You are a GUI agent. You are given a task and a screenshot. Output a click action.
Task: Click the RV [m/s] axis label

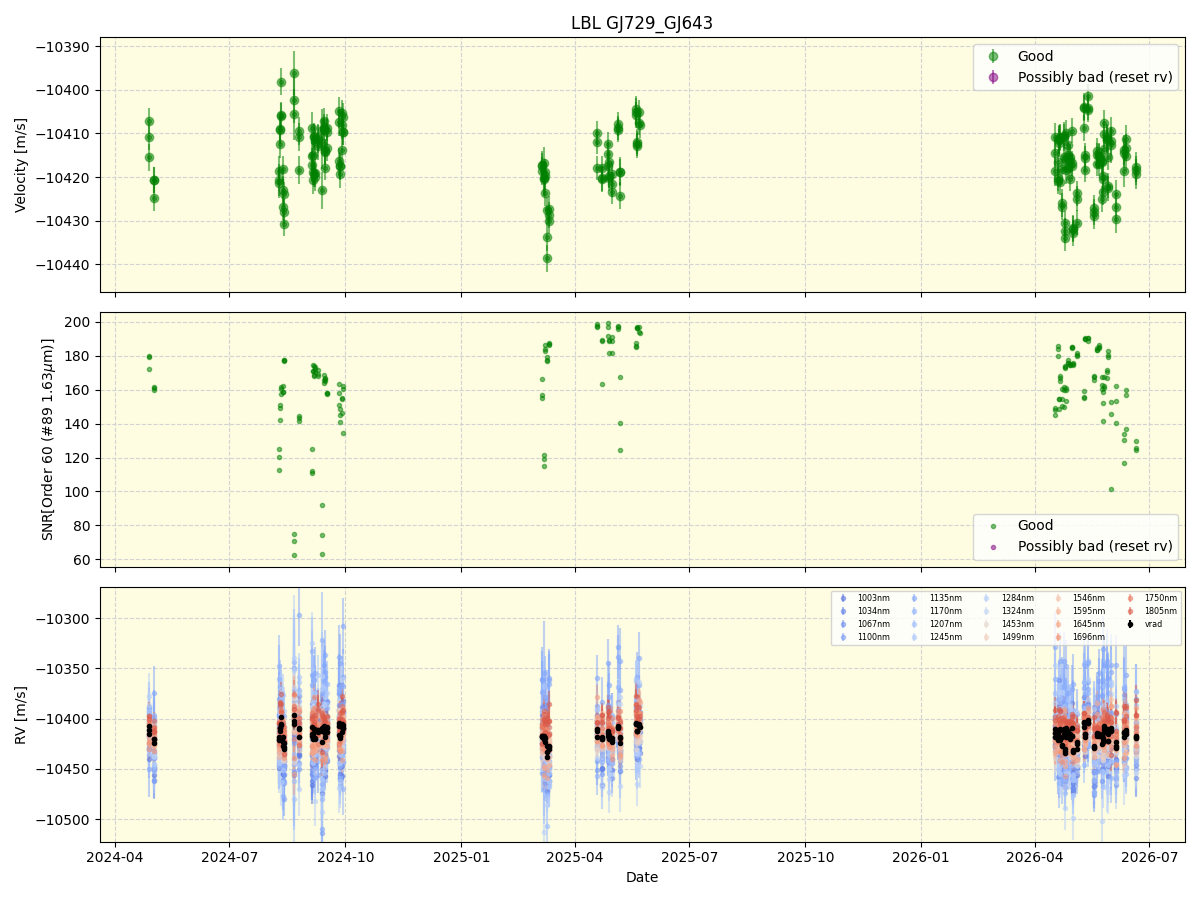click(x=21, y=714)
